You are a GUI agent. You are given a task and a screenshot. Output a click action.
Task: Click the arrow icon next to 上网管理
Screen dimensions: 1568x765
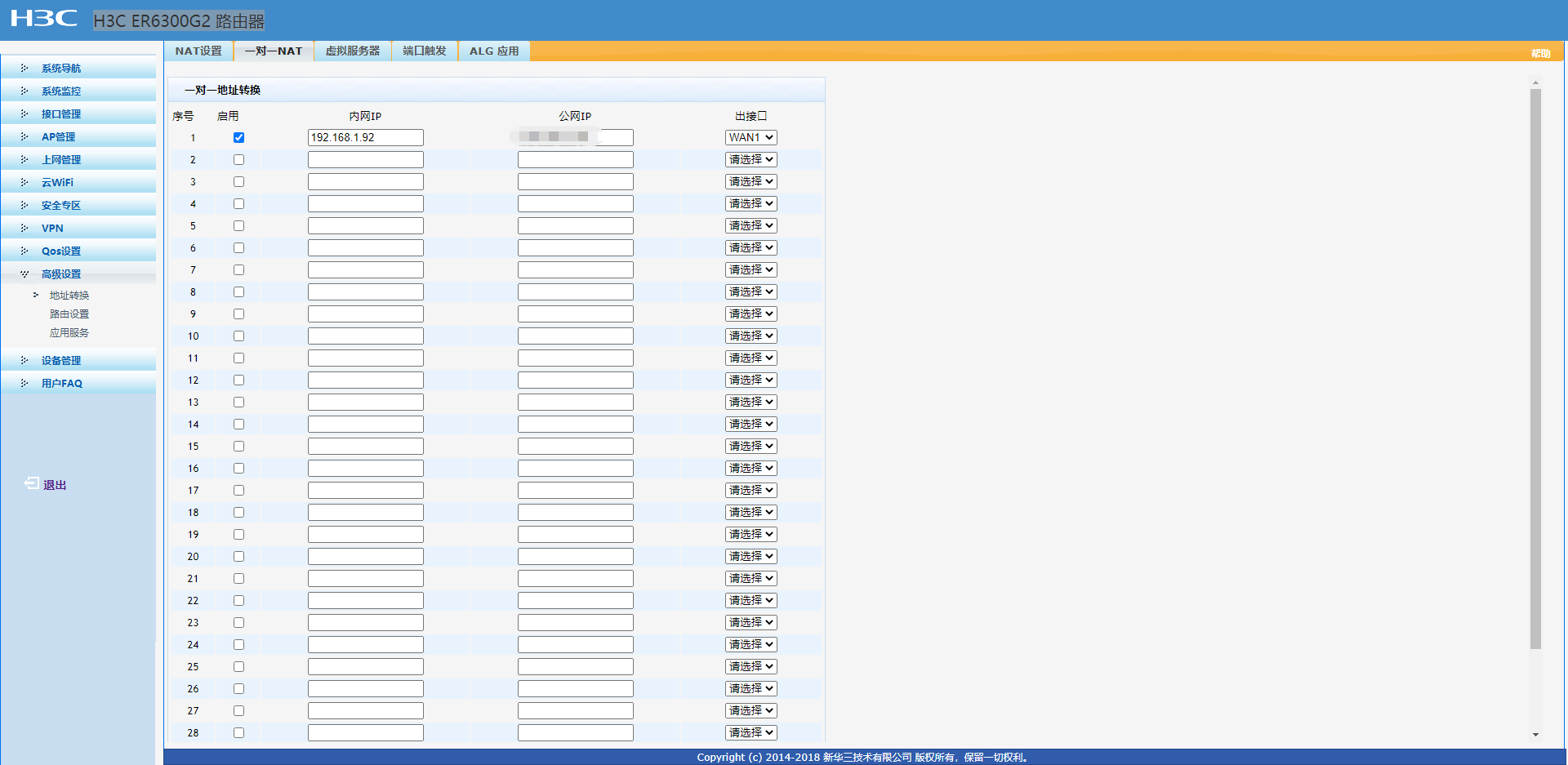(x=24, y=160)
